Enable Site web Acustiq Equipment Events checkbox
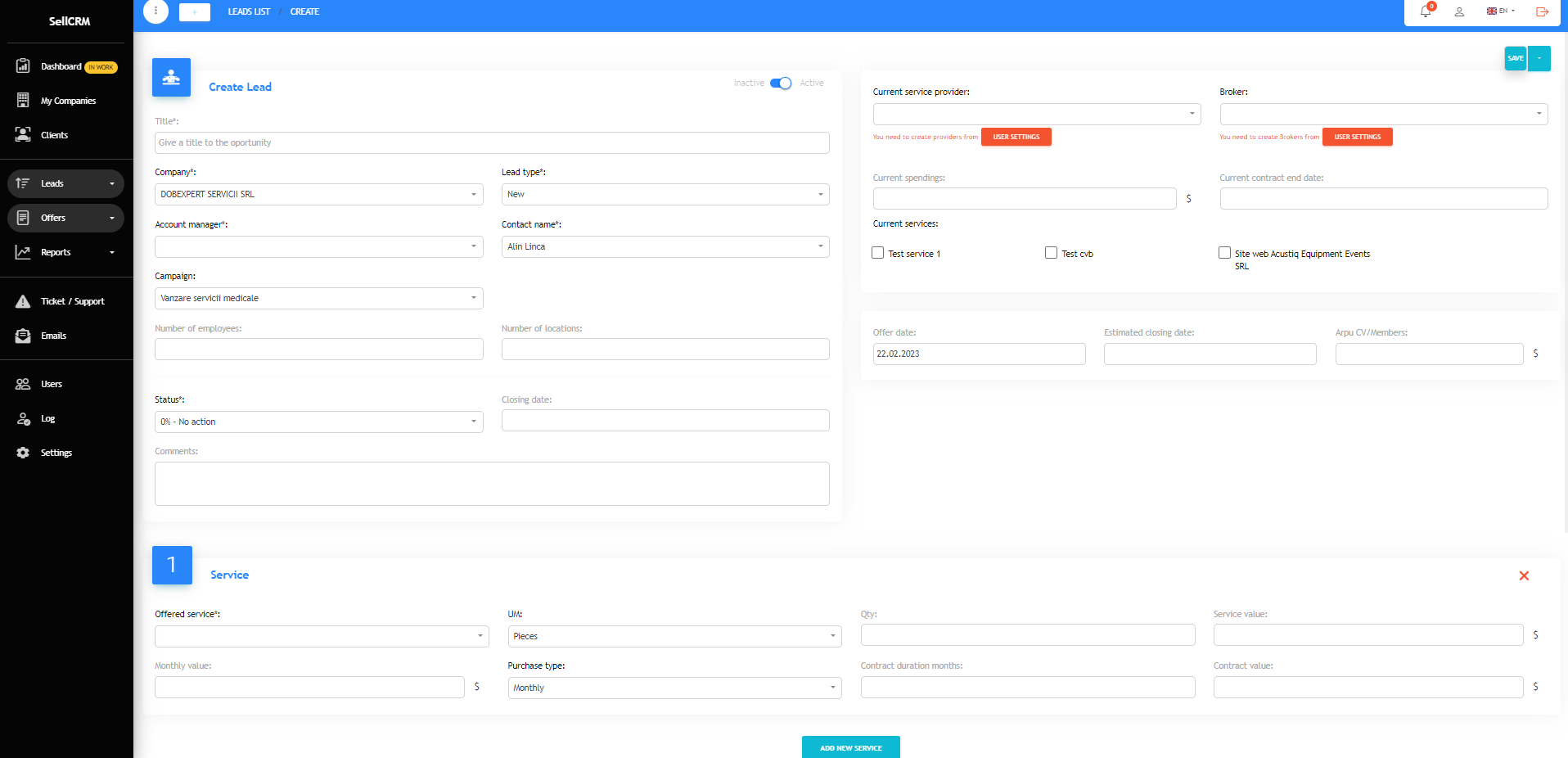Viewport: 1568px width, 758px height. click(1224, 253)
